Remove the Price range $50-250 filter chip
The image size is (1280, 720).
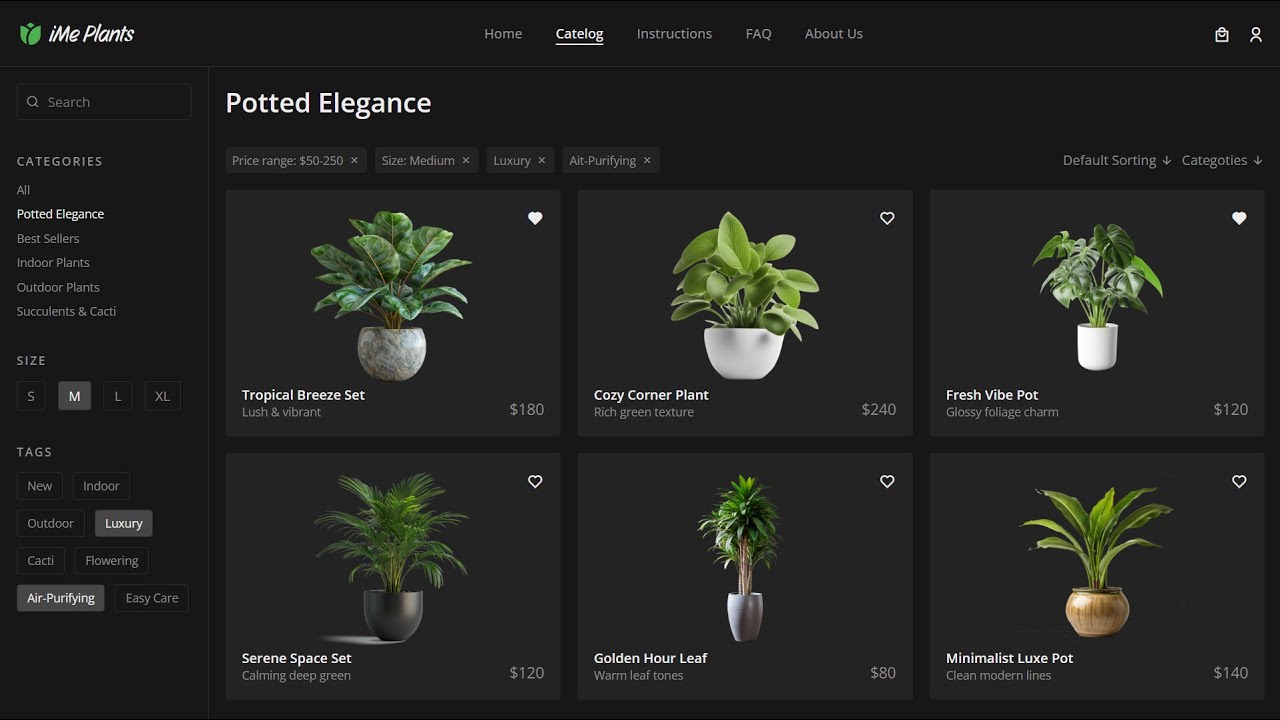tap(354, 161)
